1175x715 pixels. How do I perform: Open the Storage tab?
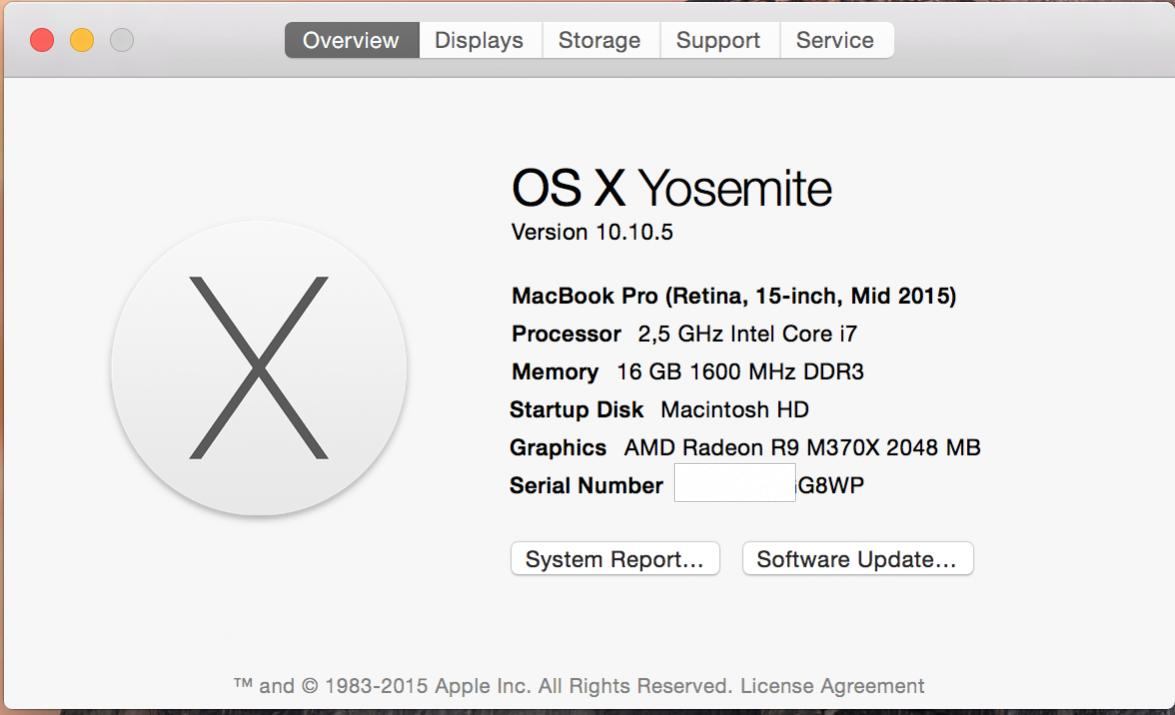click(600, 40)
